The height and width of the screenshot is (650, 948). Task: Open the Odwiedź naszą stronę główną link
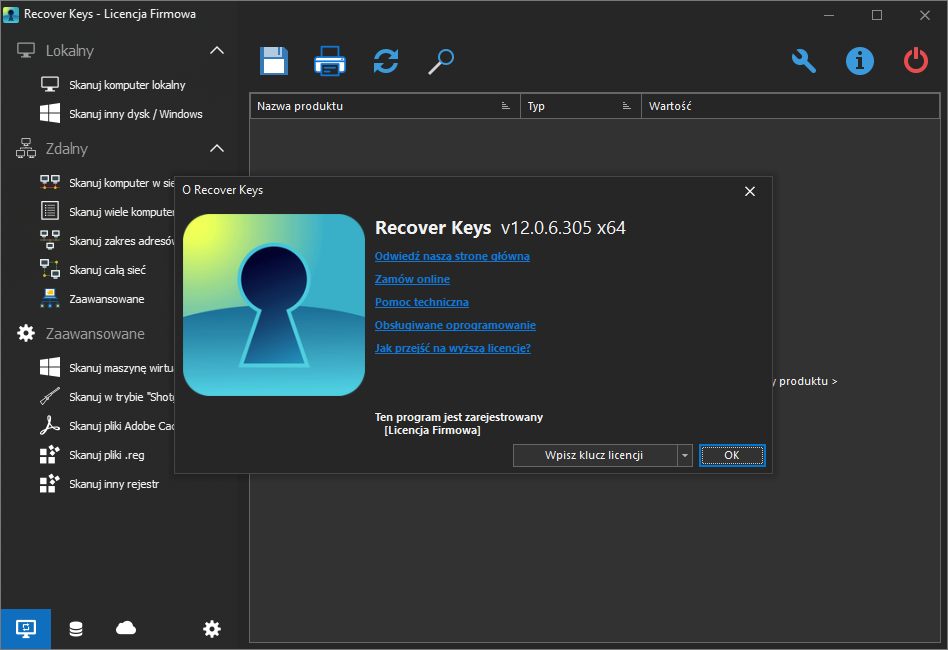pyautogui.click(x=452, y=256)
